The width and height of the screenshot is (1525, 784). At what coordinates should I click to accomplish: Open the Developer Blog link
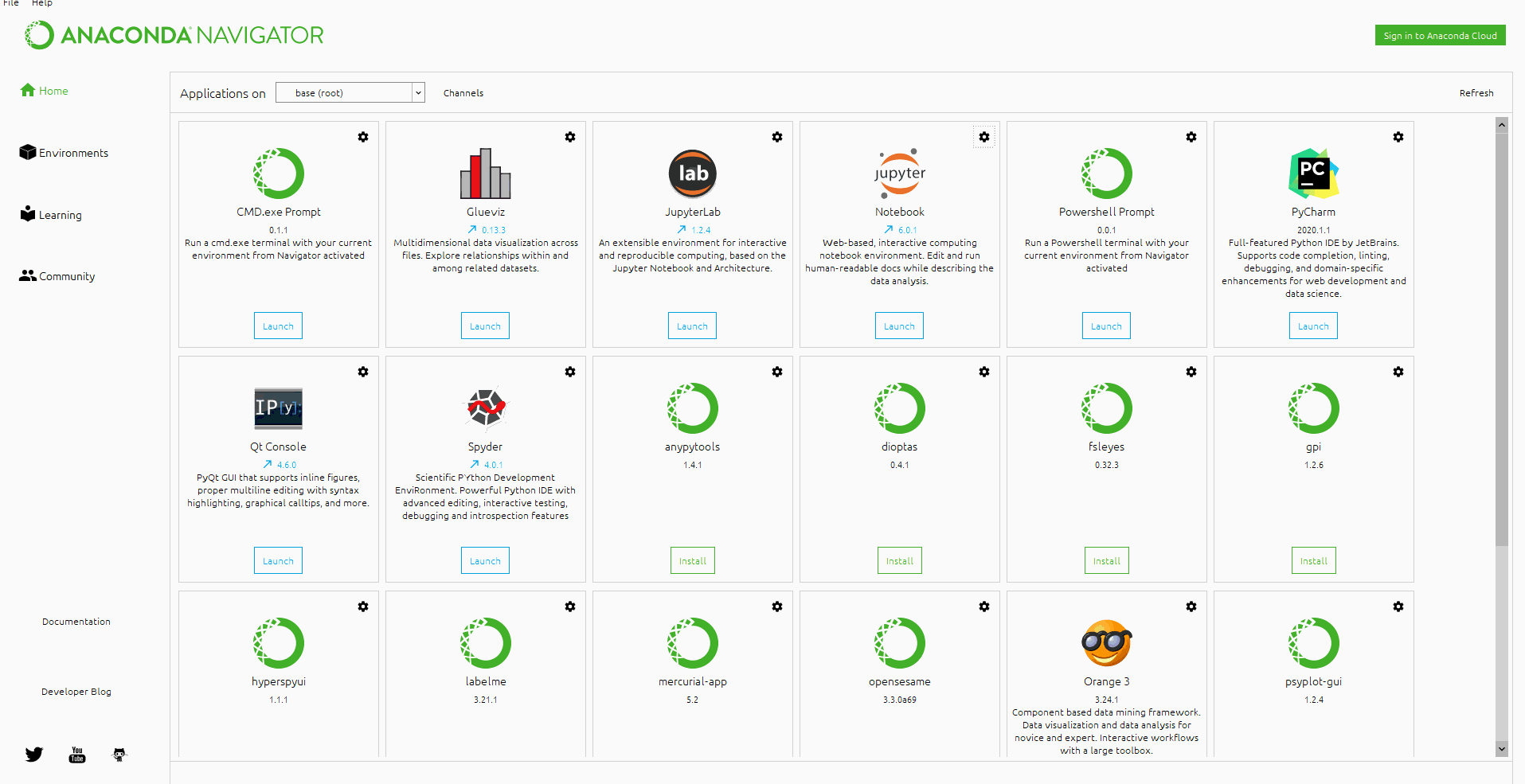[x=76, y=692]
